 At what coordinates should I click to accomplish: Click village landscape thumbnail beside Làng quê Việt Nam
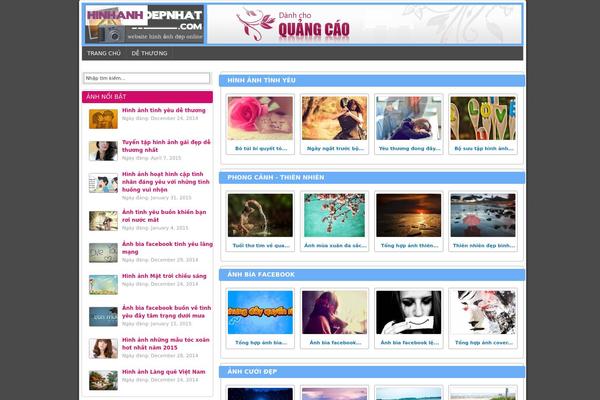(103, 380)
